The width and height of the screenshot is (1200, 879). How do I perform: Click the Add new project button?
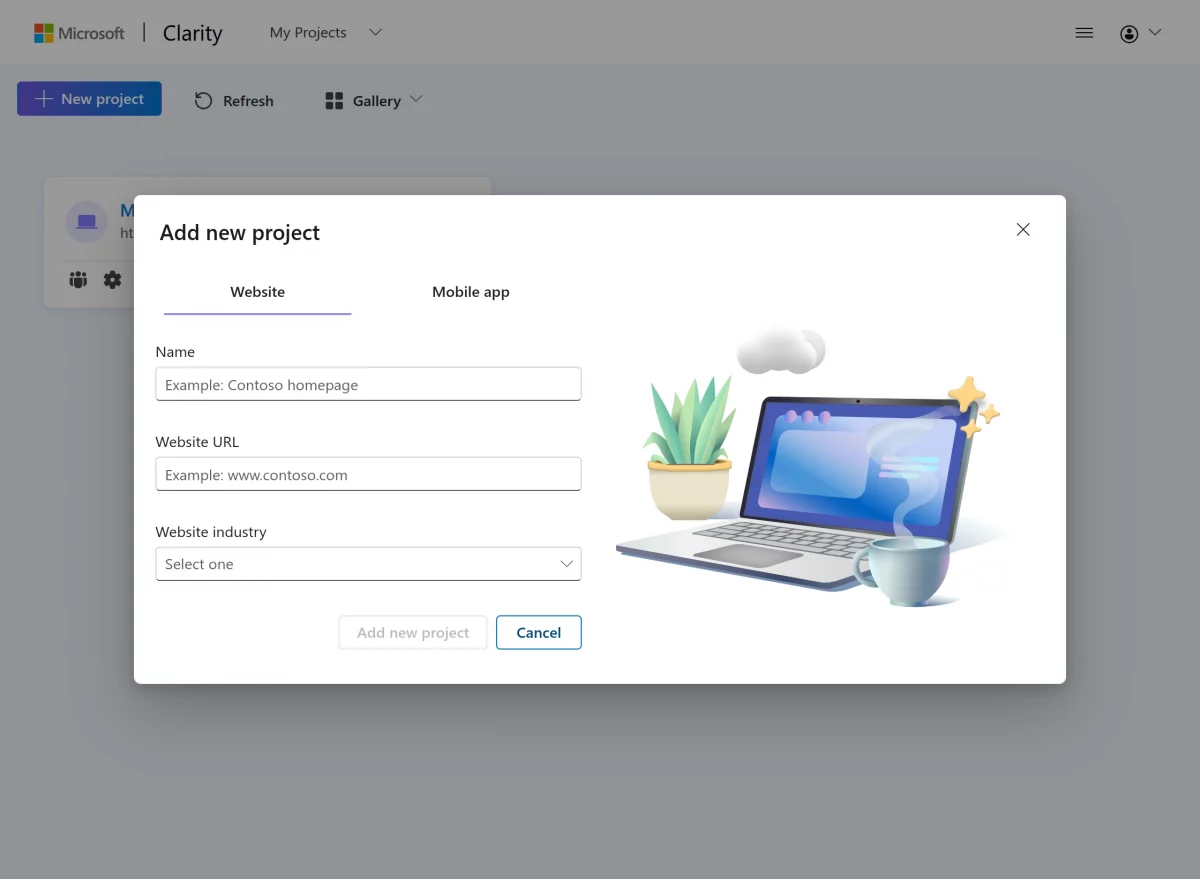coord(413,633)
